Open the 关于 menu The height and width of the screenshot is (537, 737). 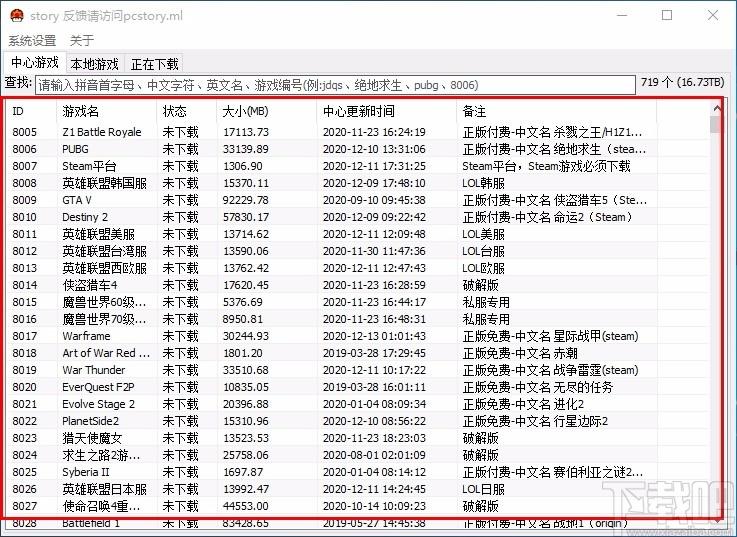click(x=82, y=40)
